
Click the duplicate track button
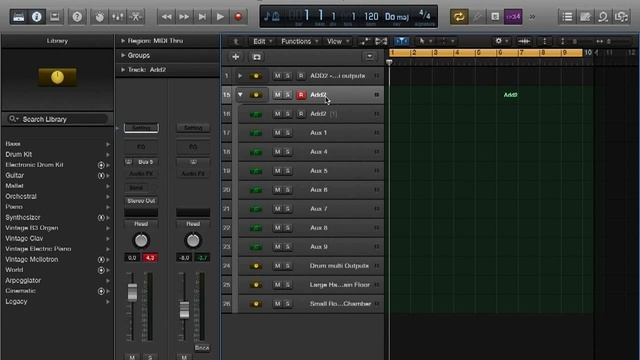257,57
